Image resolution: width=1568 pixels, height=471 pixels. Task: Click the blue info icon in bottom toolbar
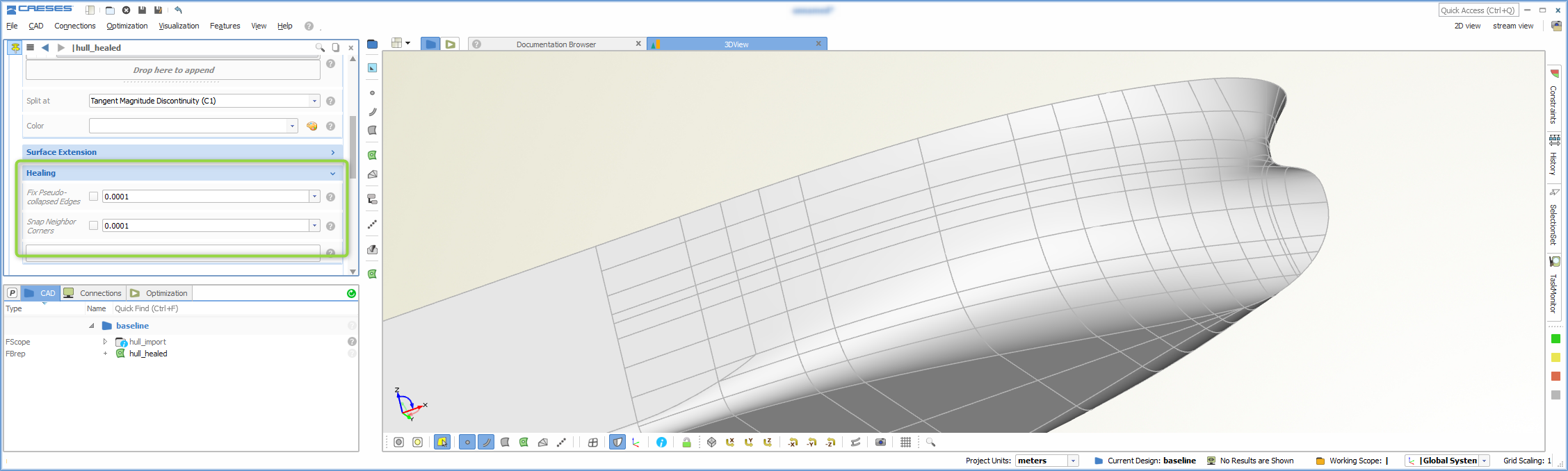click(661, 443)
